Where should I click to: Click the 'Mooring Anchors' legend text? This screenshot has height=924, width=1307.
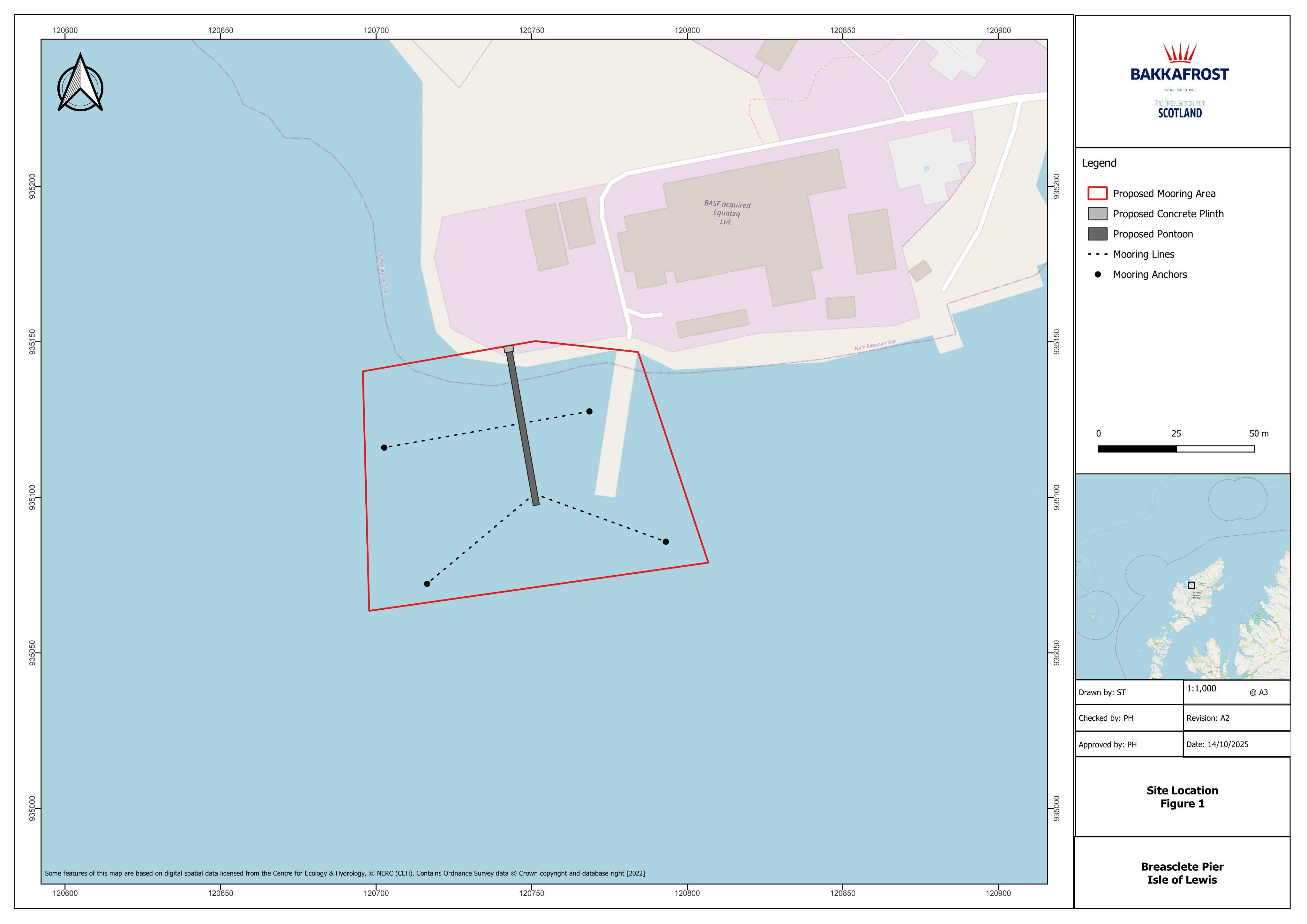tap(1150, 274)
